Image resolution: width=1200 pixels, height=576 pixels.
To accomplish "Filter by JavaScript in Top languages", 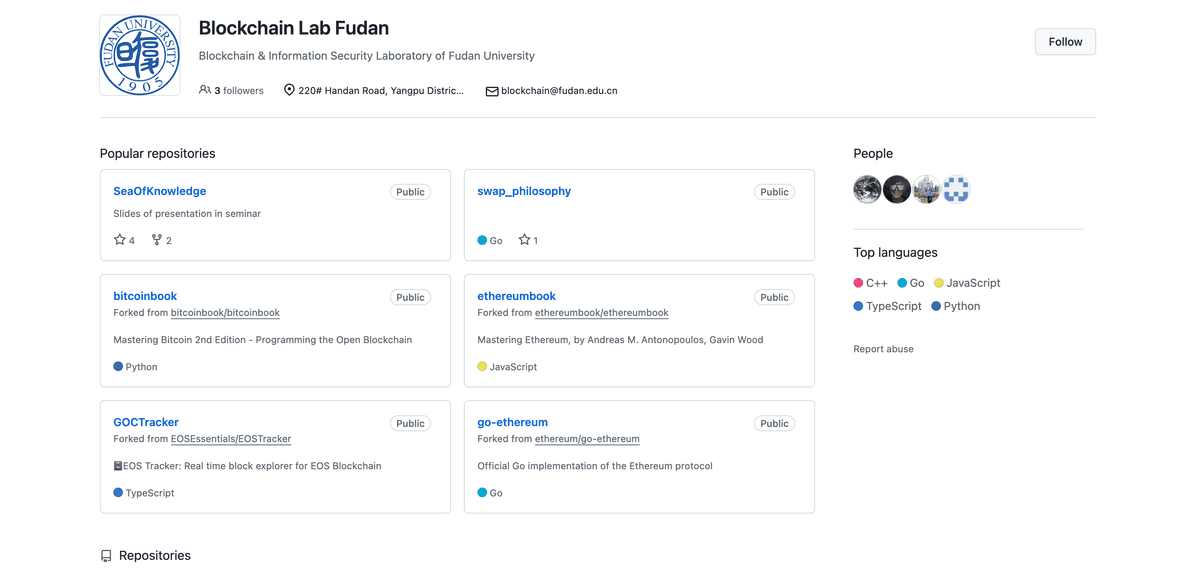I will [967, 283].
